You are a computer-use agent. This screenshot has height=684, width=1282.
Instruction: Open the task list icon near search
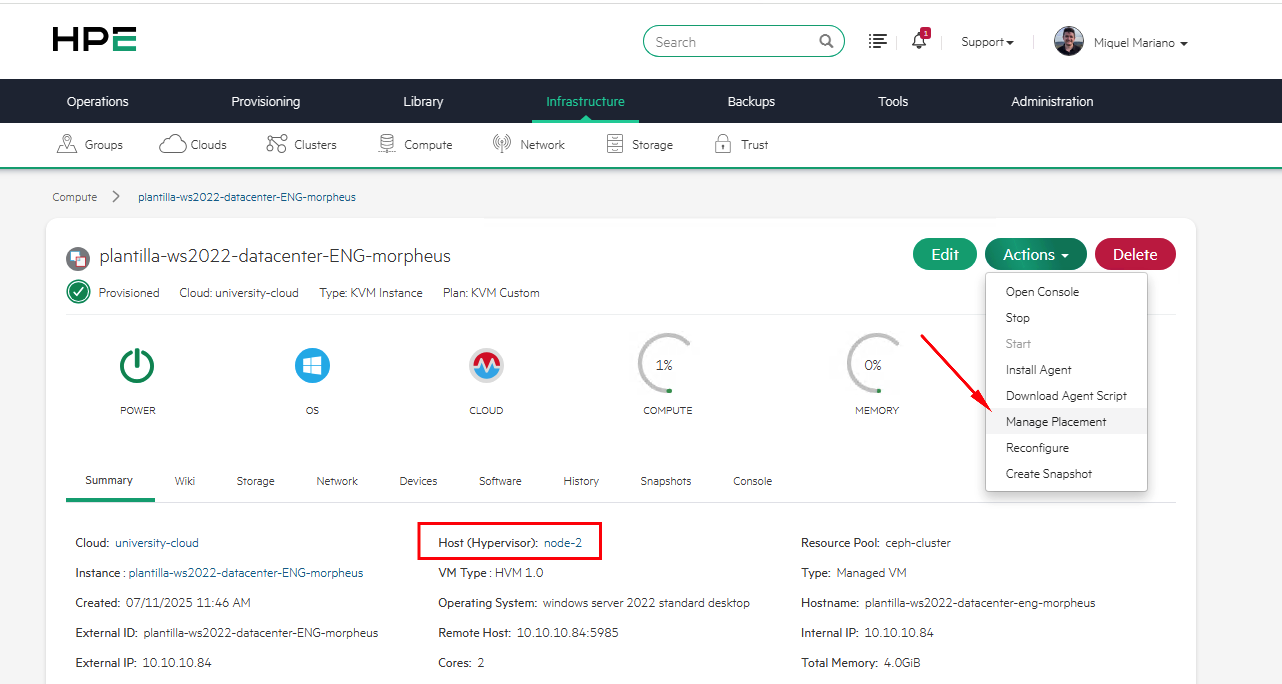[878, 42]
